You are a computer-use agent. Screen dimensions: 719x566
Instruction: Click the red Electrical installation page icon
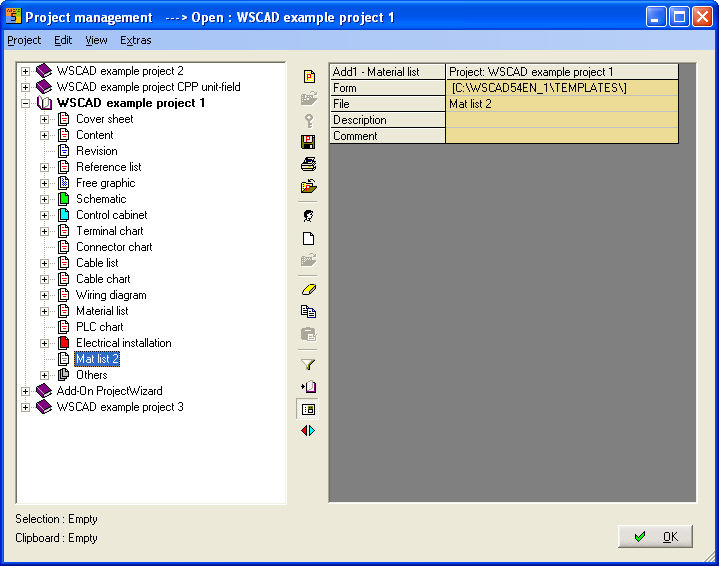(x=64, y=343)
